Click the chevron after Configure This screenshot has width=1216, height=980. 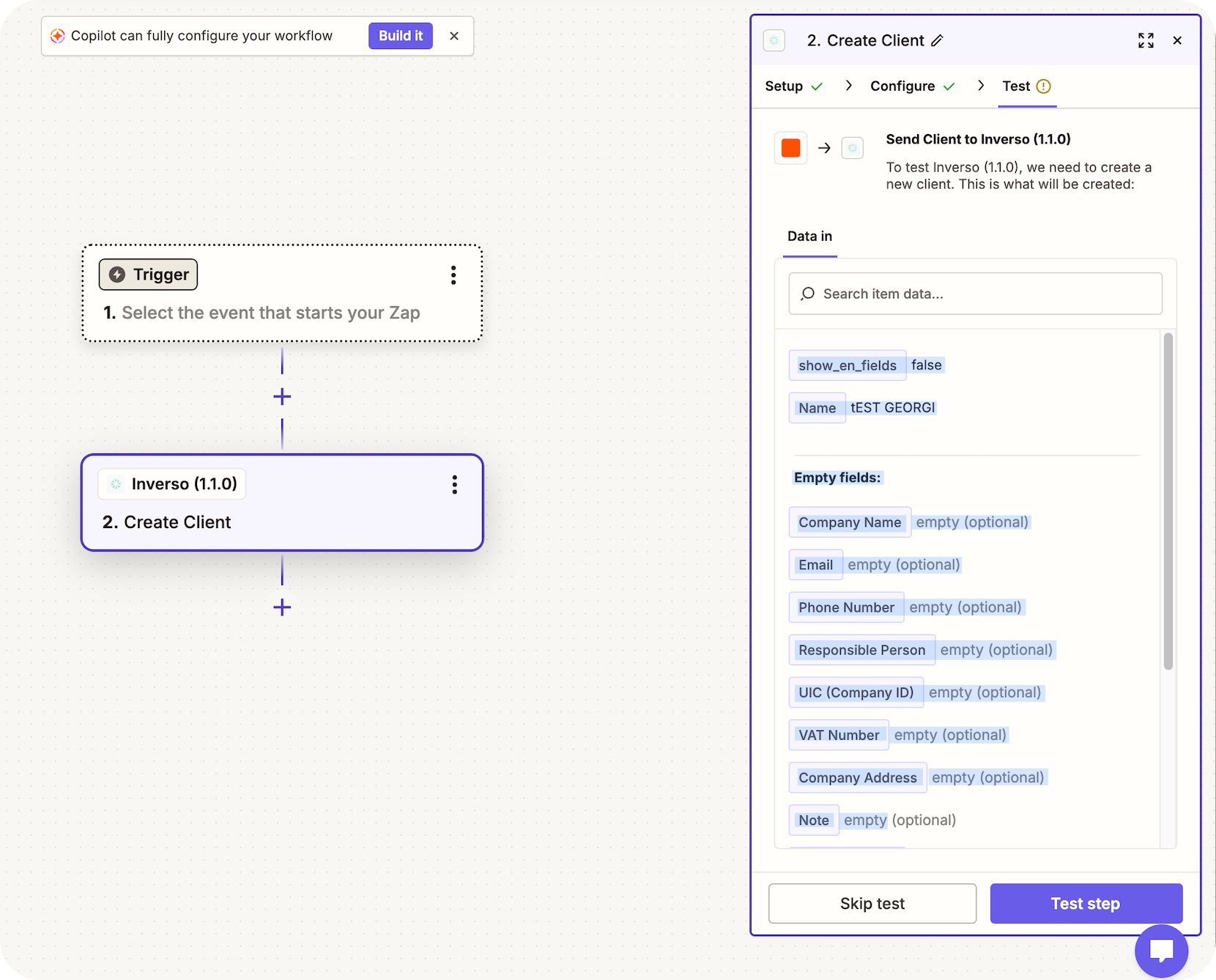pyautogui.click(x=981, y=86)
